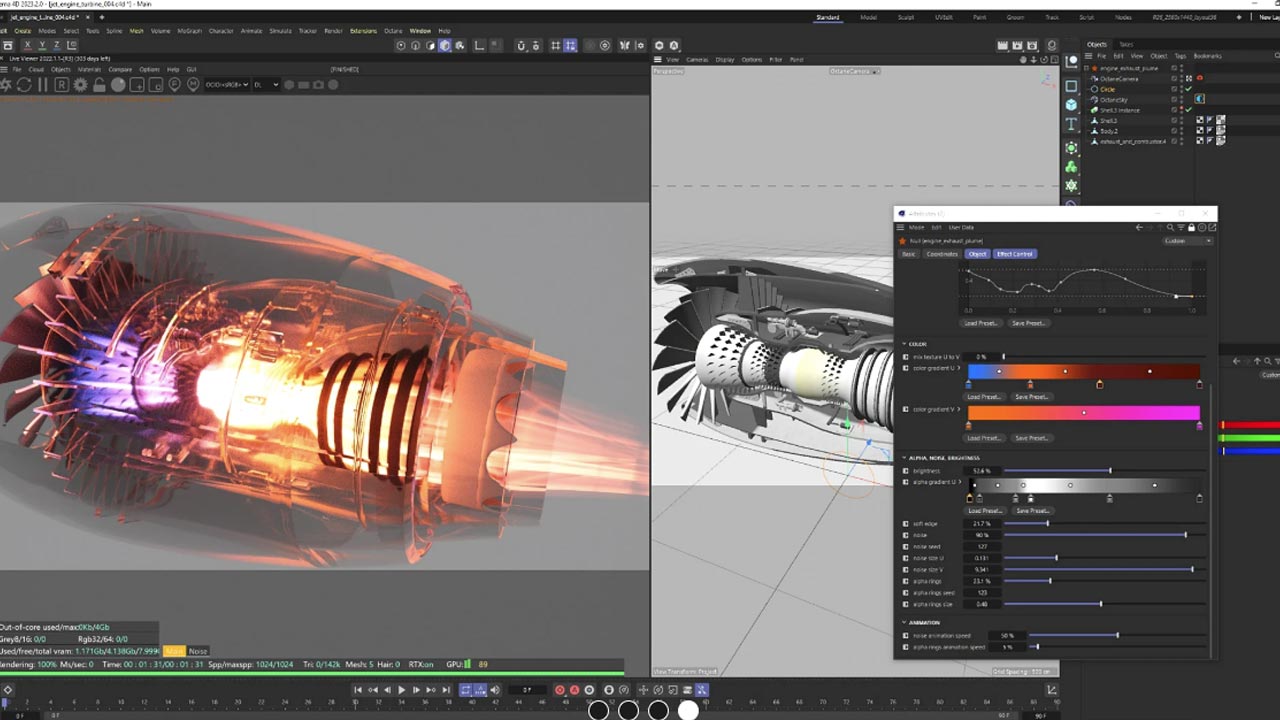Open the Custom dropdown in the Attributes panel
This screenshot has width=1280, height=720.
point(1187,241)
